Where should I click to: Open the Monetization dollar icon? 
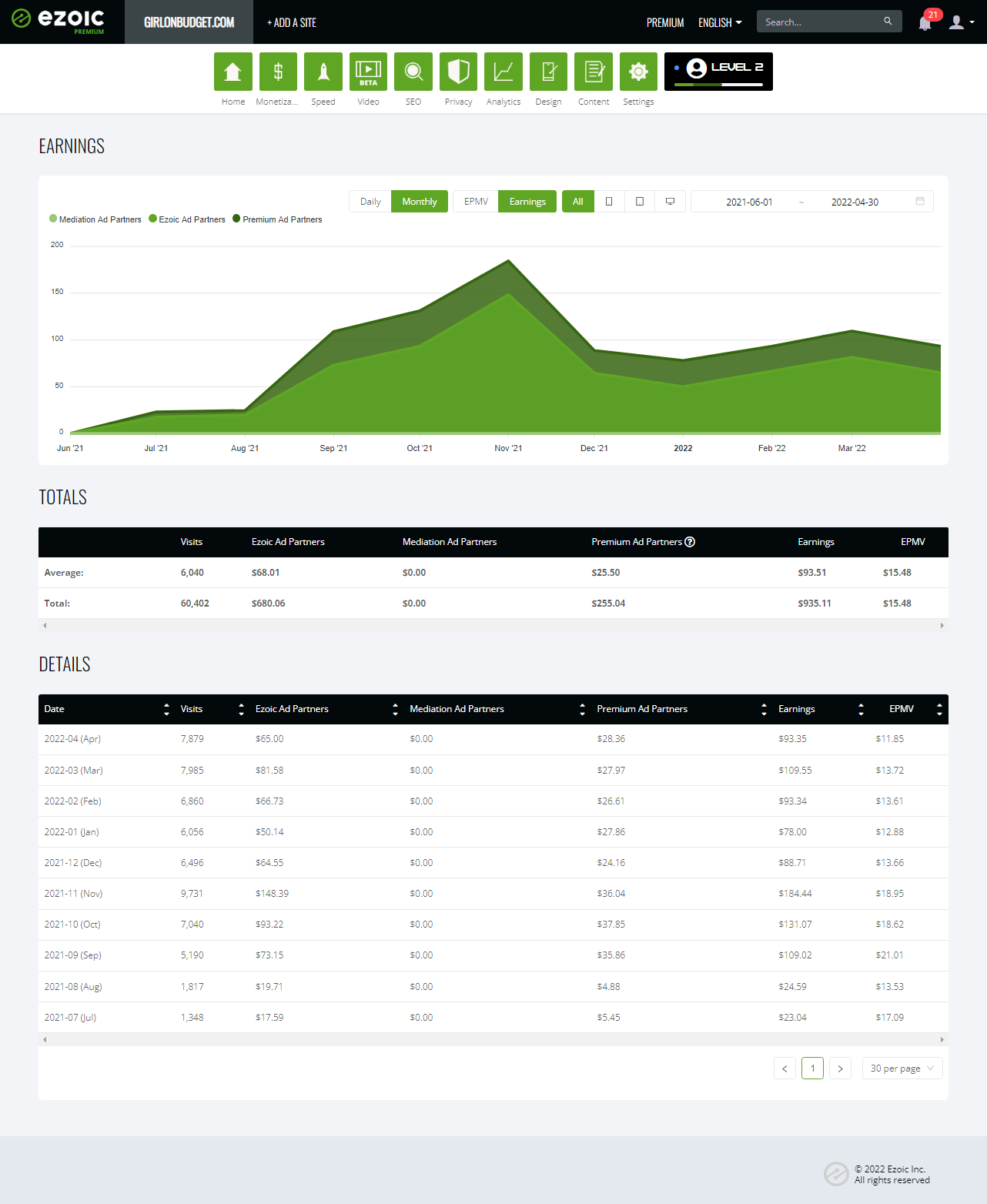pos(278,72)
